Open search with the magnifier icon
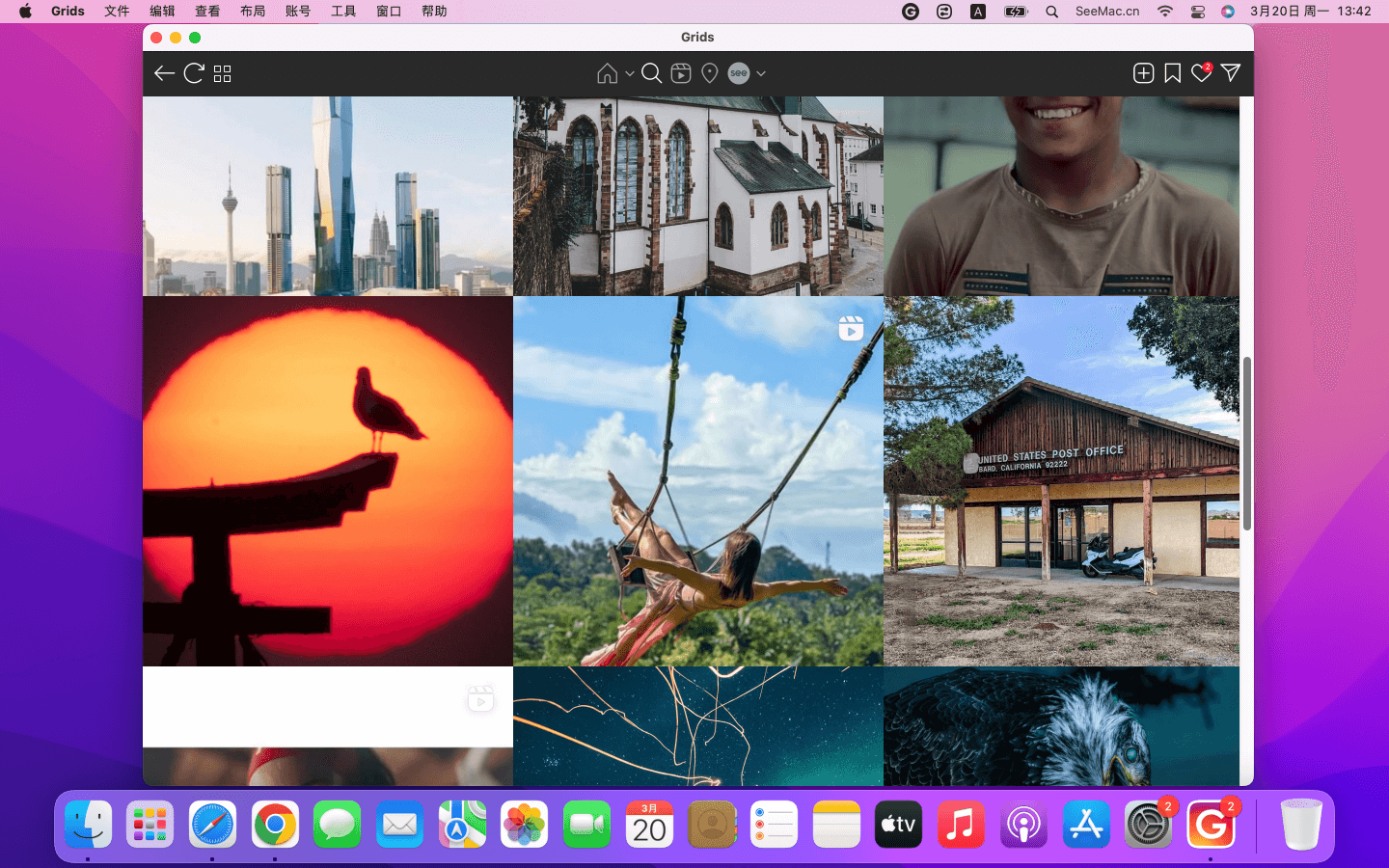 [x=652, y=73]
